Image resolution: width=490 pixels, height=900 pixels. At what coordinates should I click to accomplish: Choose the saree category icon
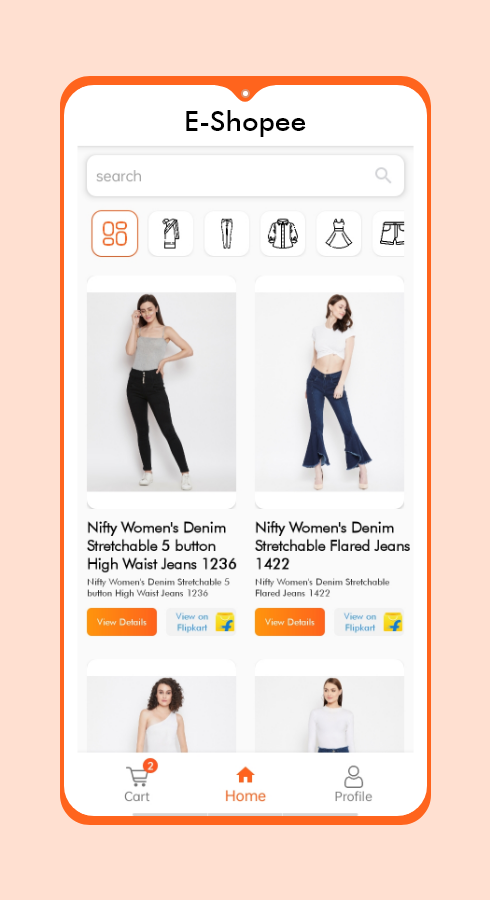(x=171, y=233)
